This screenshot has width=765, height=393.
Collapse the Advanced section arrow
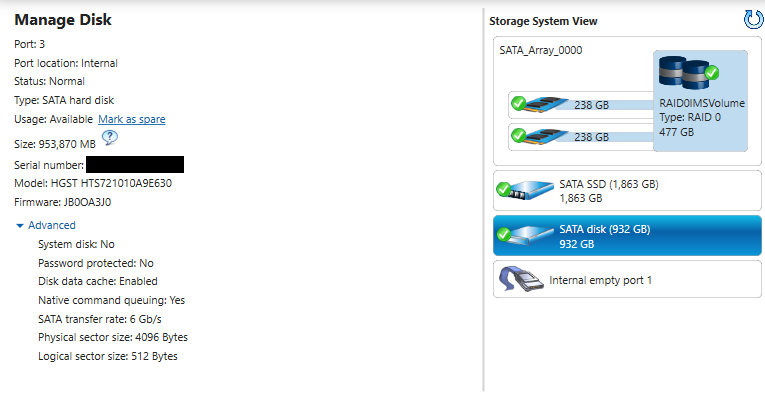pyautogui.click(x=20, y=226)
